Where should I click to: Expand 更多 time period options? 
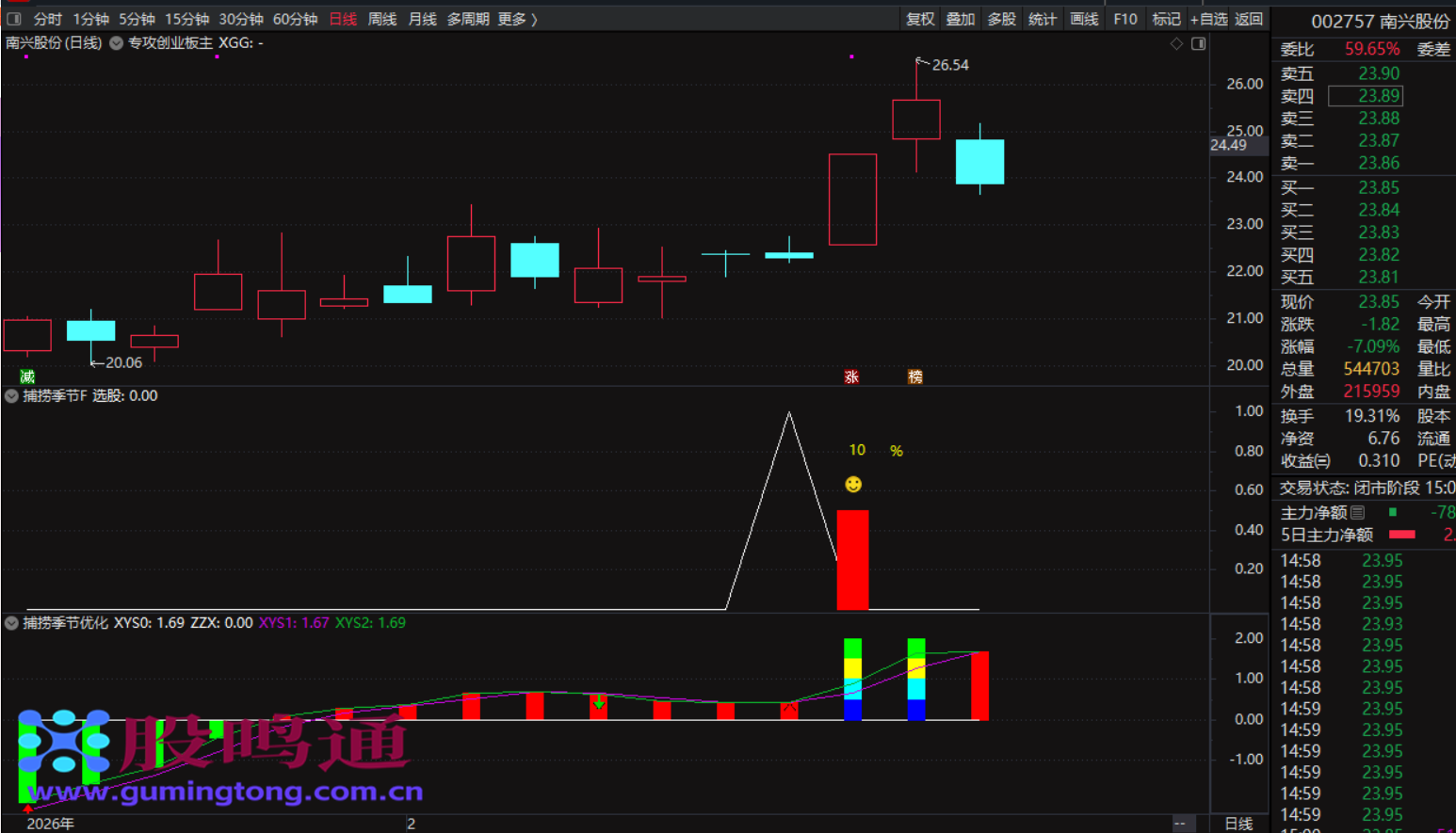click(517, 19)
